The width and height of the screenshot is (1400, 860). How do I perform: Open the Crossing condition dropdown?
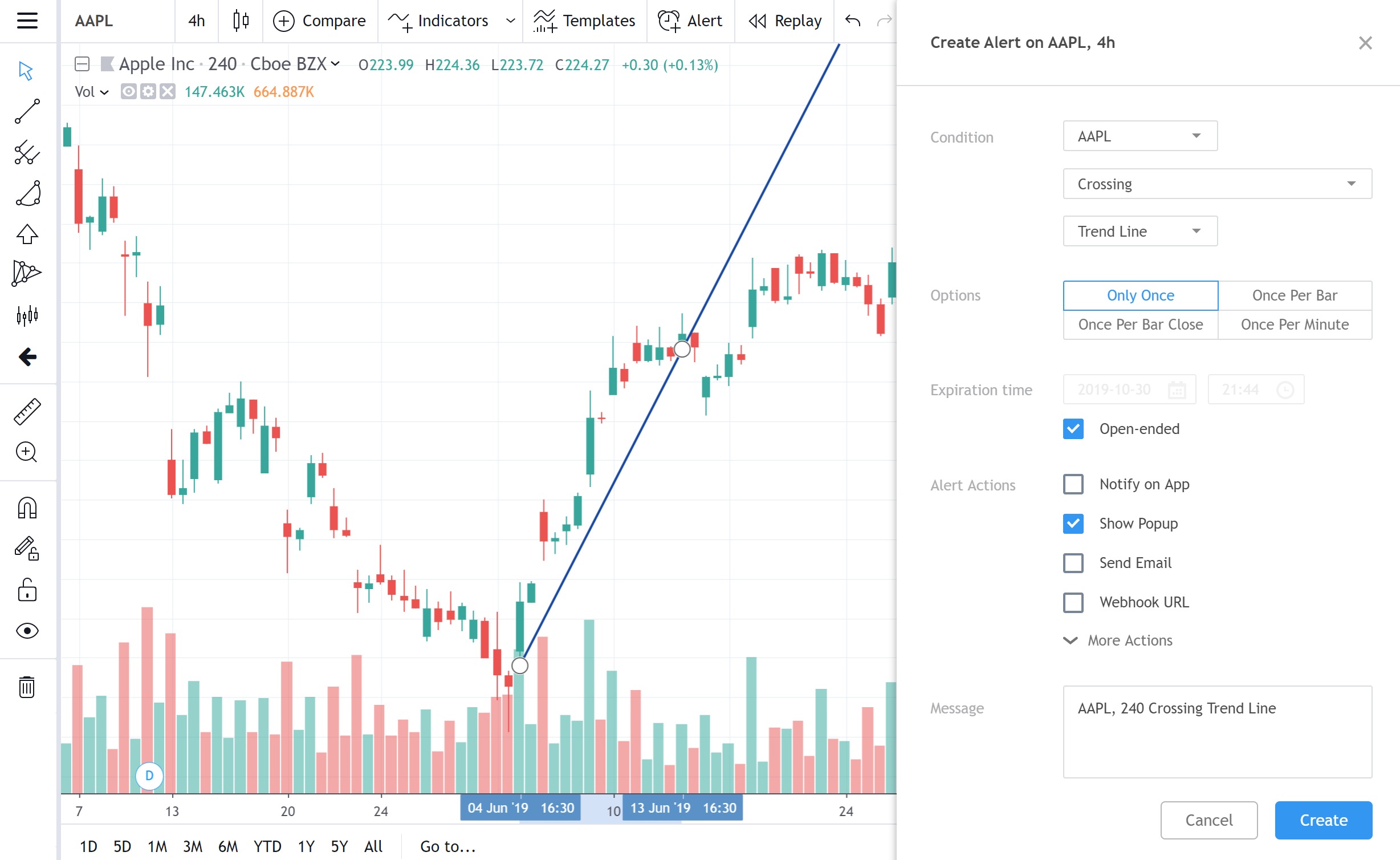(1217, 184)
